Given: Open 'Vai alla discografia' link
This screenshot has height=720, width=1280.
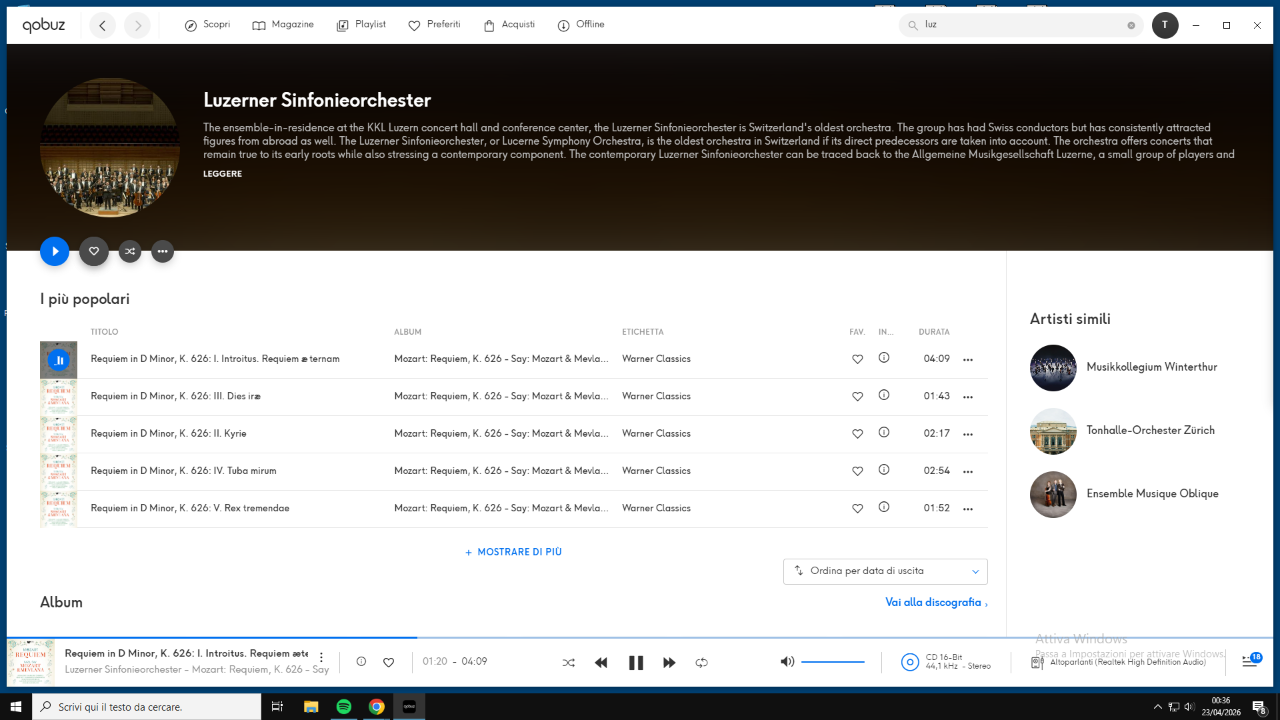Looking at the screenshot, I should coord(935,603).
